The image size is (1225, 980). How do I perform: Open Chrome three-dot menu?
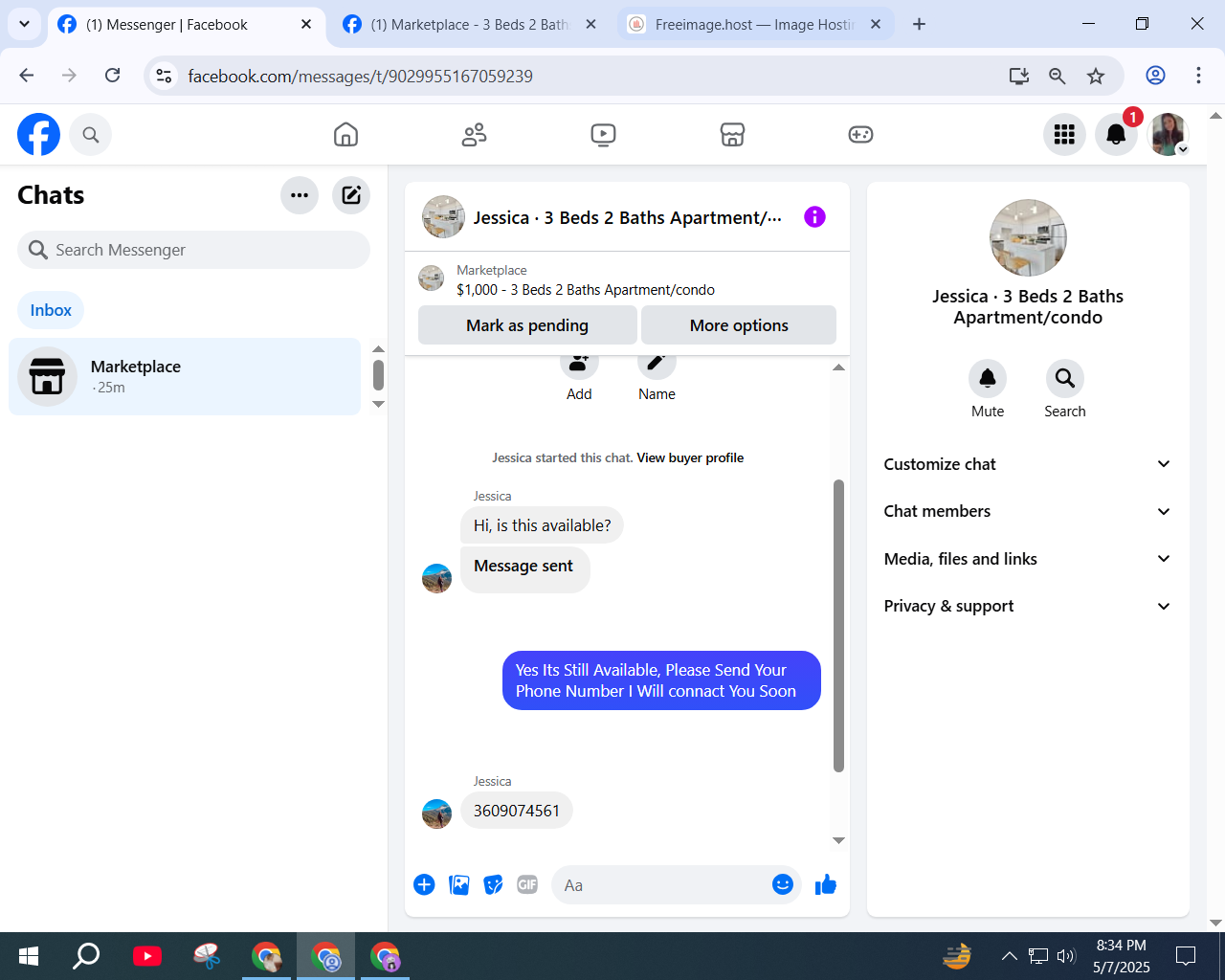click(1198, 76)
